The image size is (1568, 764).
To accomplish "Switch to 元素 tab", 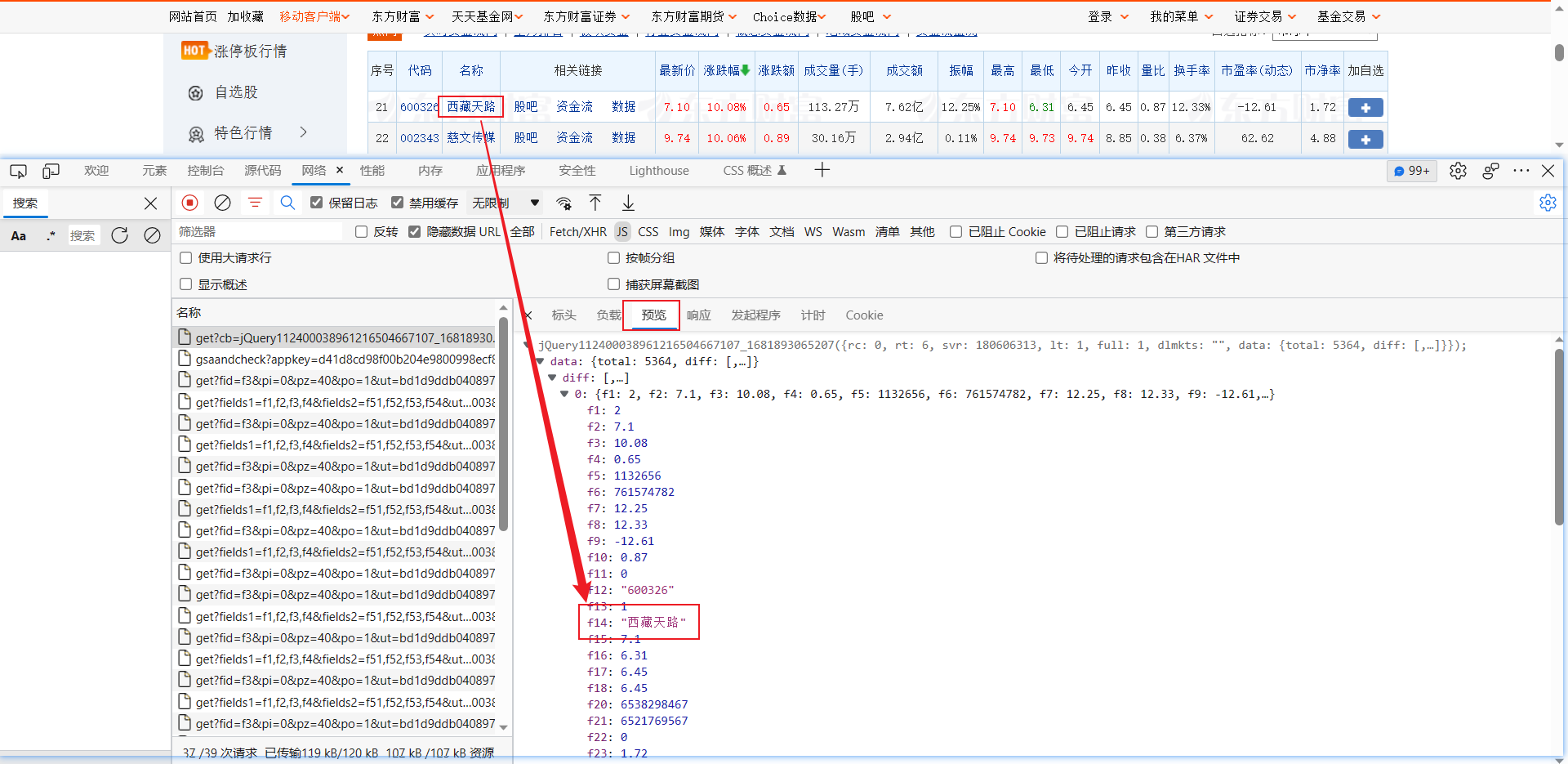I will (x=154, y=171).
